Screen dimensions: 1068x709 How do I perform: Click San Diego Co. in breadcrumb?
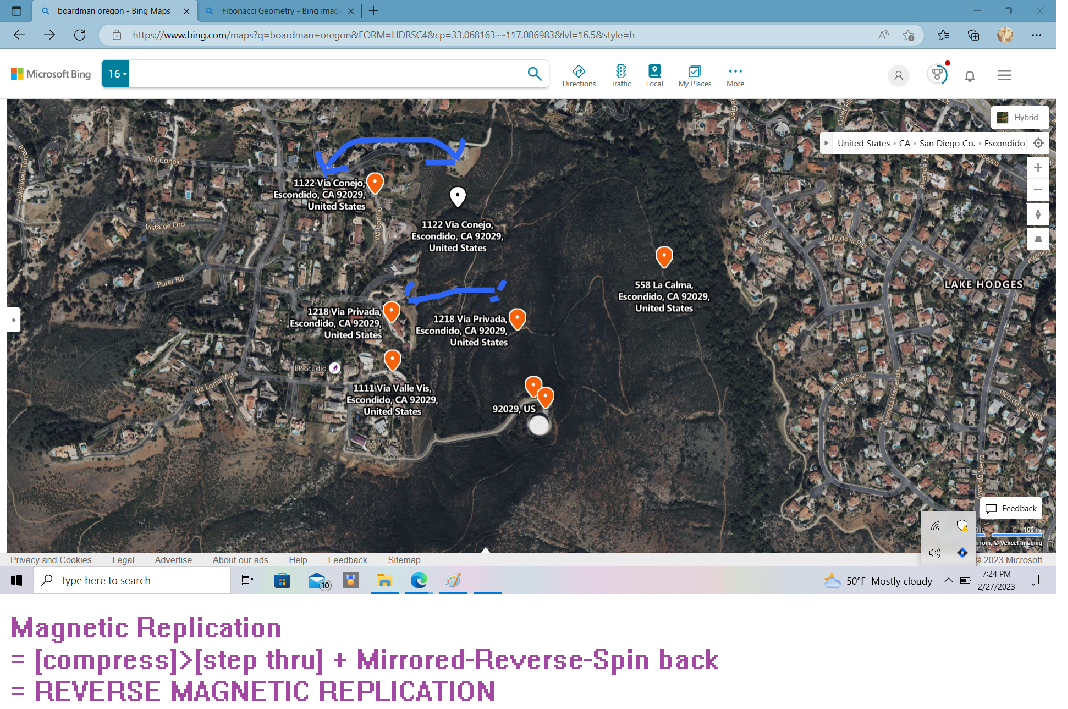[x=947, y=143]
